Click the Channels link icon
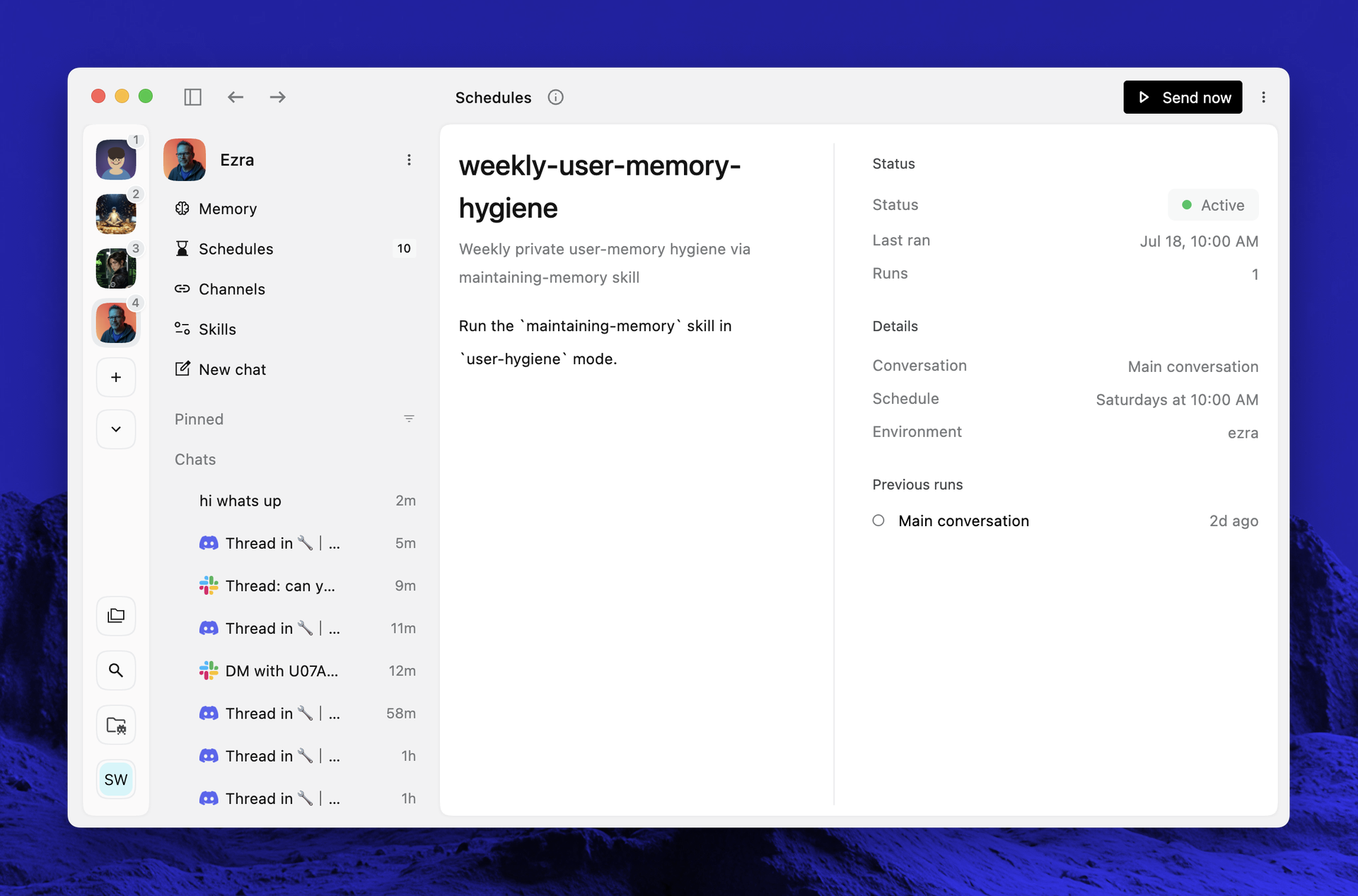The width and height of the screenshot is (1358, 896). pyautogui.click(x=182, y=289)
